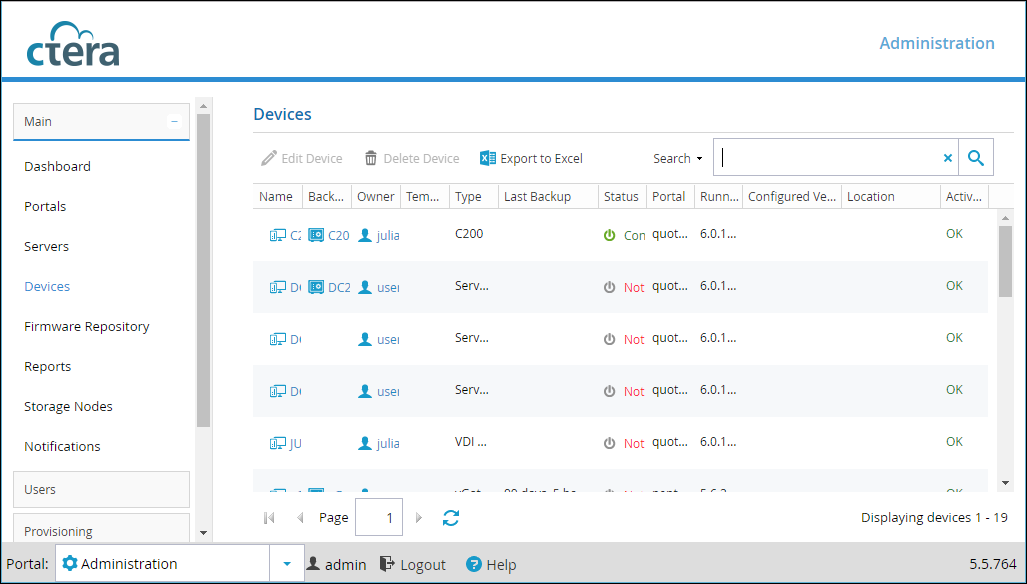Click inside the search text field

point(829,157)
